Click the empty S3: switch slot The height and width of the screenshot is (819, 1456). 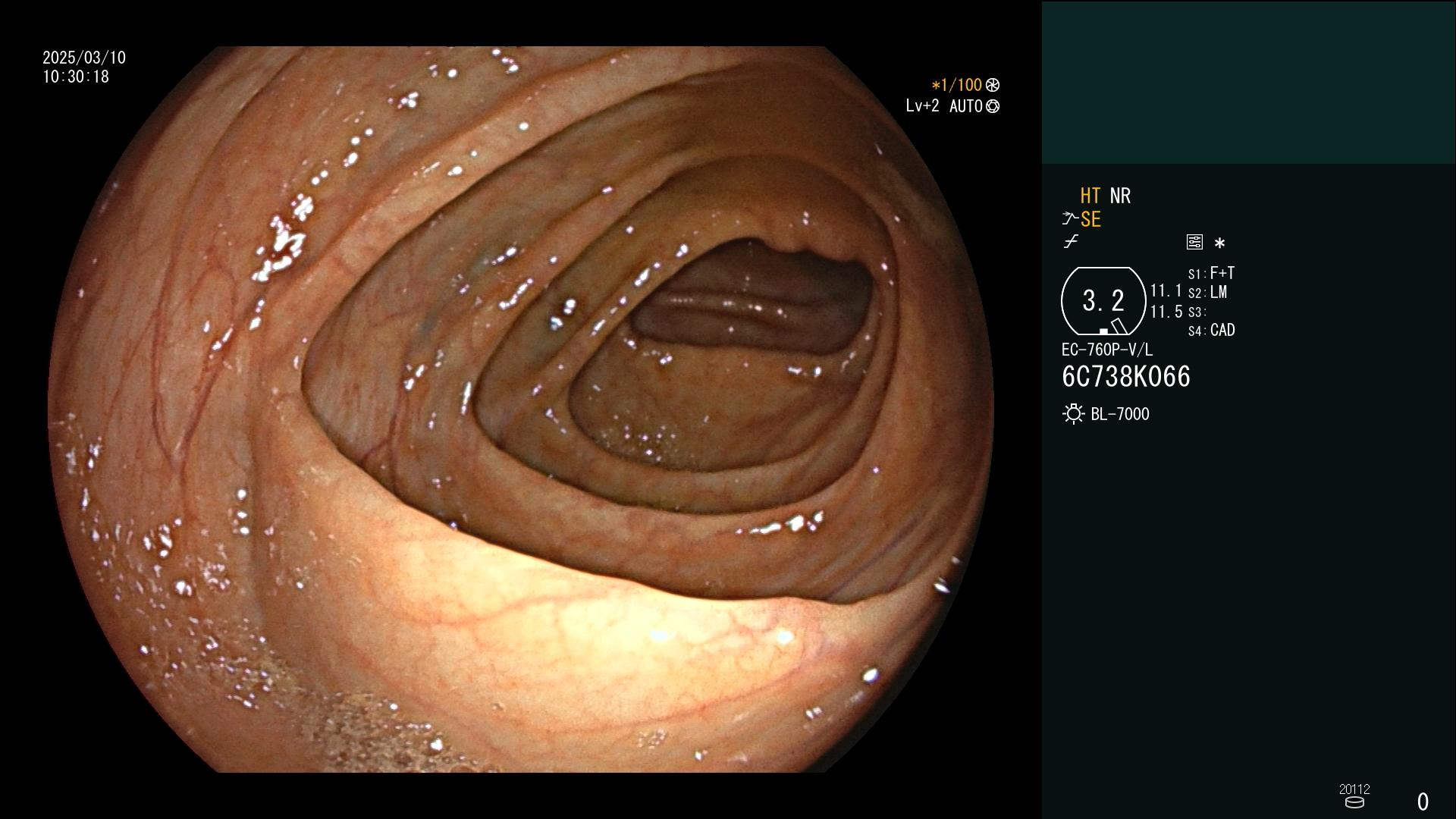[1197, 312]
